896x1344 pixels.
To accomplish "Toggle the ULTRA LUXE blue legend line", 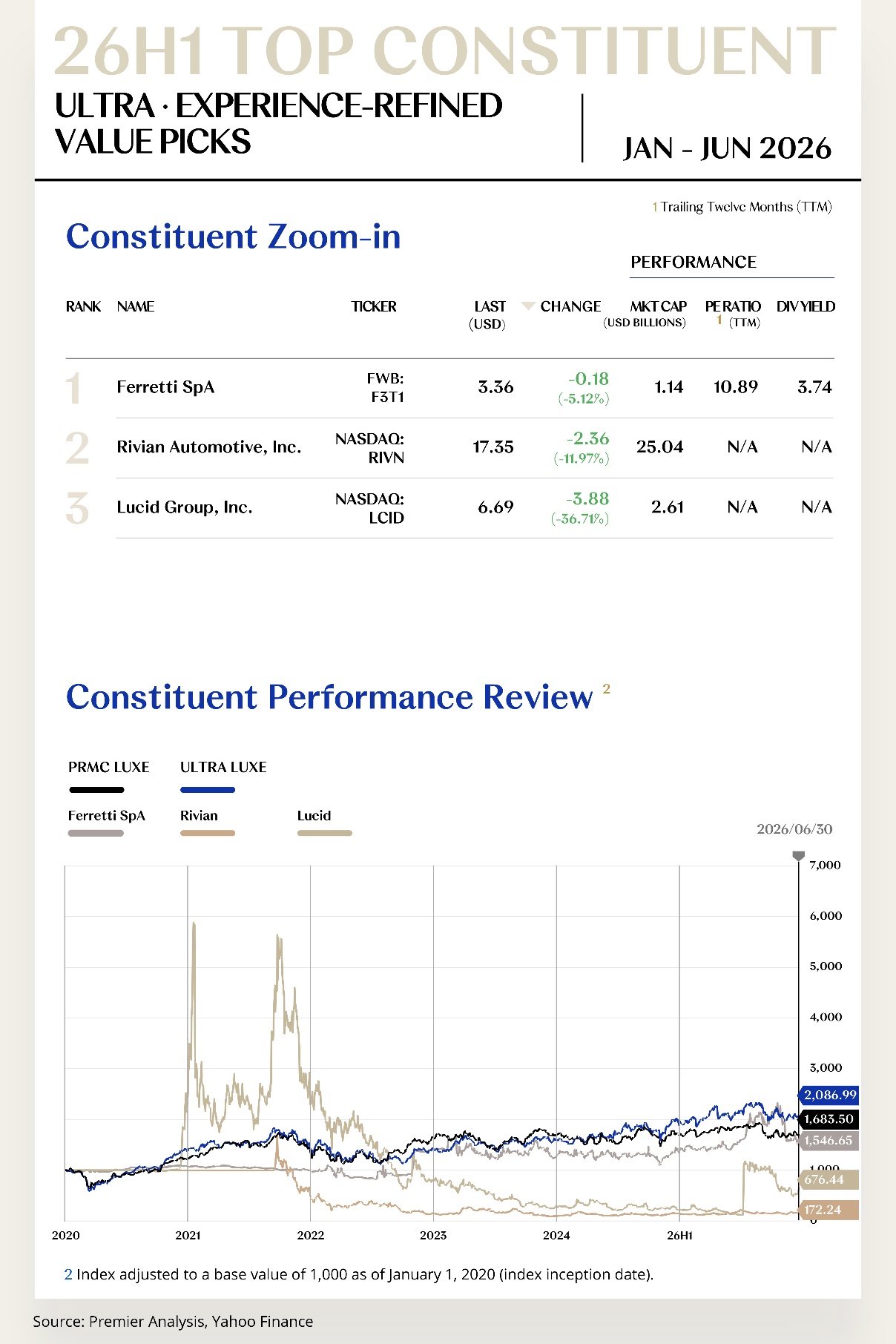I will 208,790.
